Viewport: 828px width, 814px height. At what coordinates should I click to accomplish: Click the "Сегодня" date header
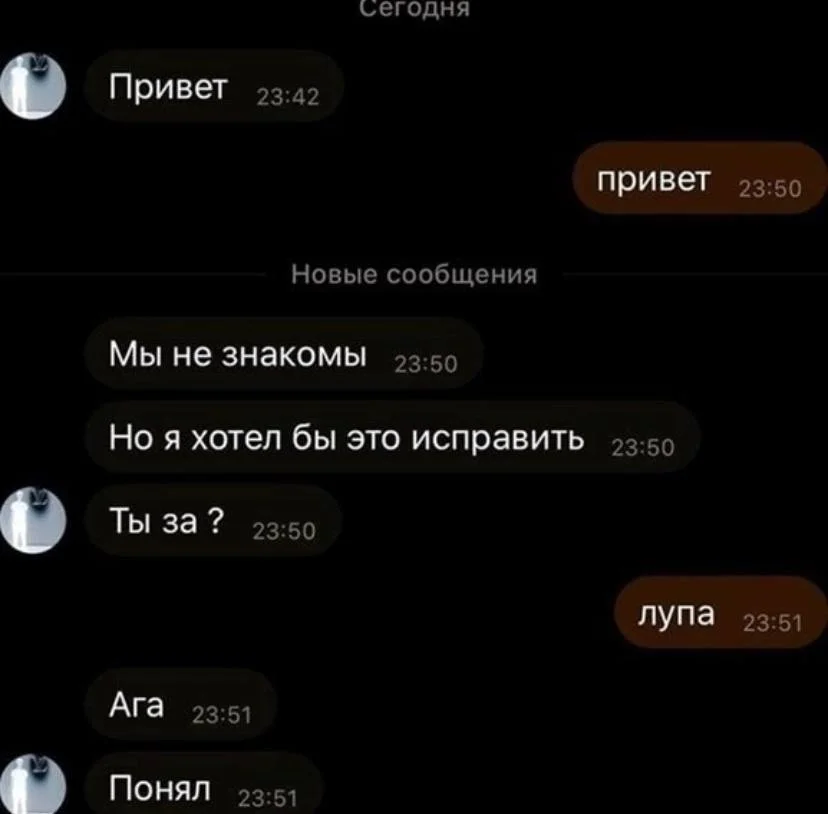(x=414, y=8)
